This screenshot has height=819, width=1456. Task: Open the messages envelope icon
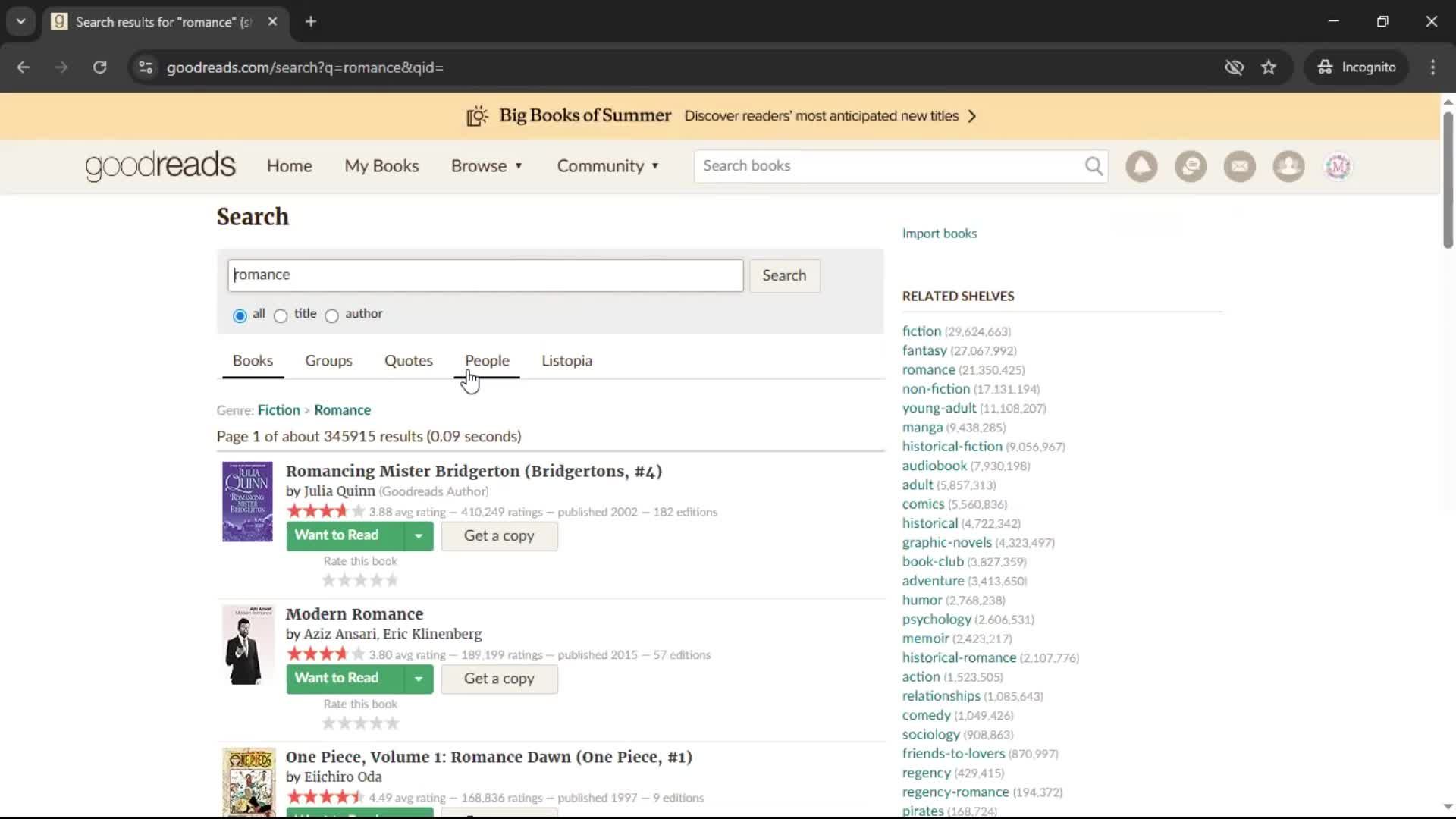(x=1240, y=166)
